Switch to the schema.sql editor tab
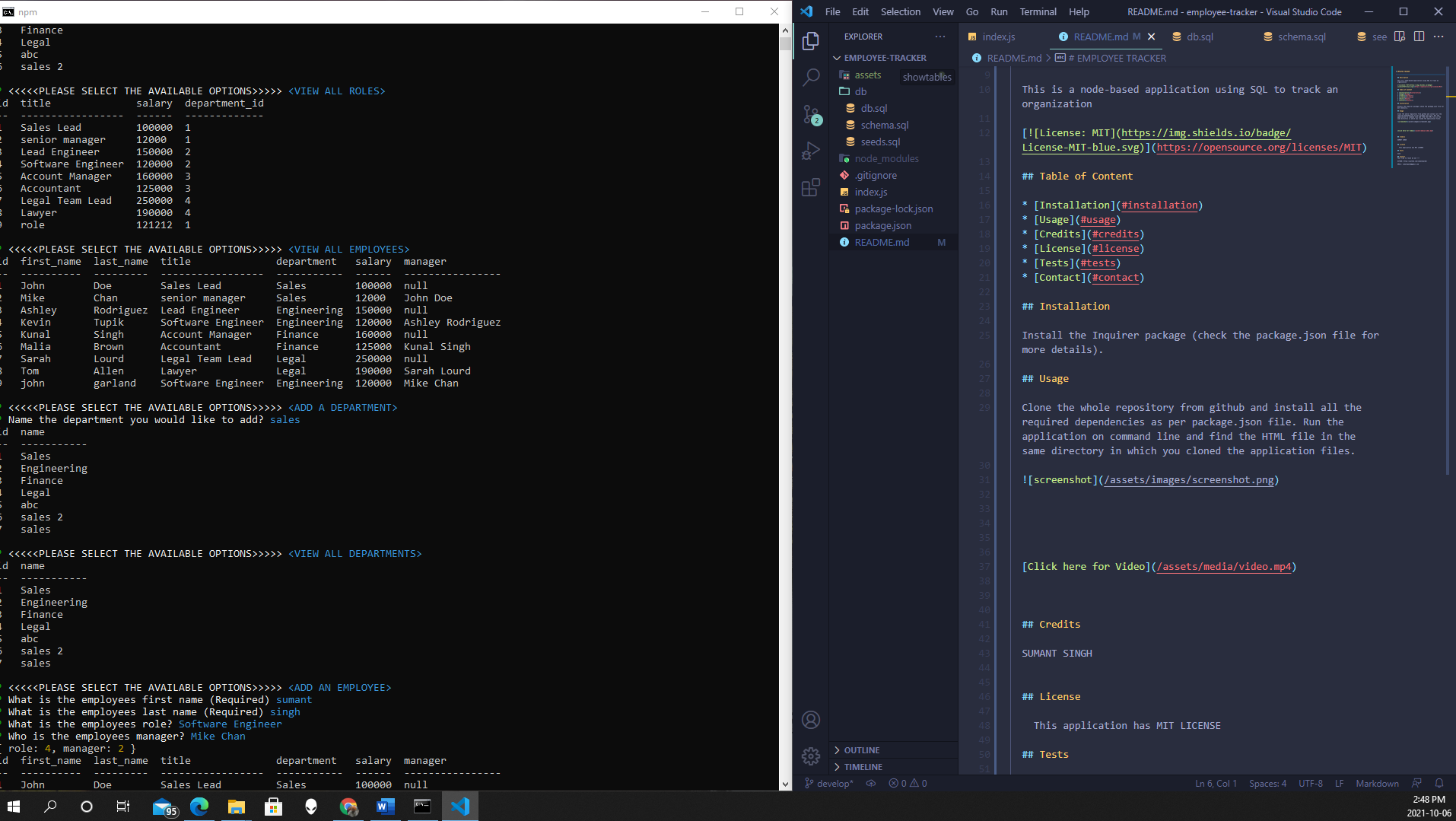 (1301, 37)
